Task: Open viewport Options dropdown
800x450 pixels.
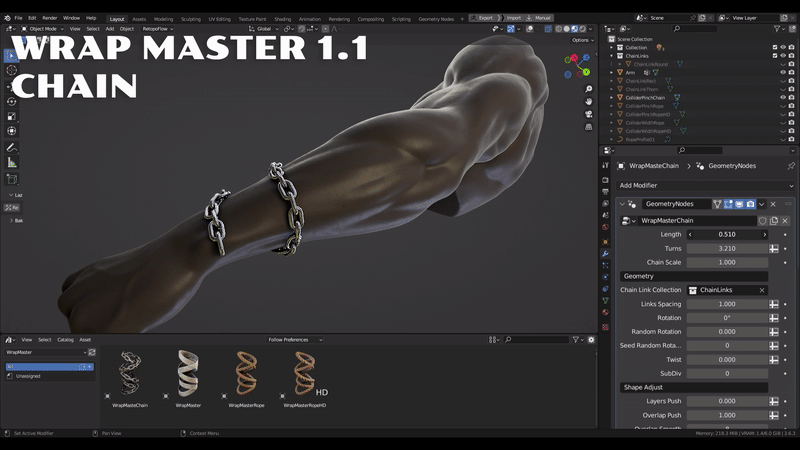Action: [x=583, y=40]
